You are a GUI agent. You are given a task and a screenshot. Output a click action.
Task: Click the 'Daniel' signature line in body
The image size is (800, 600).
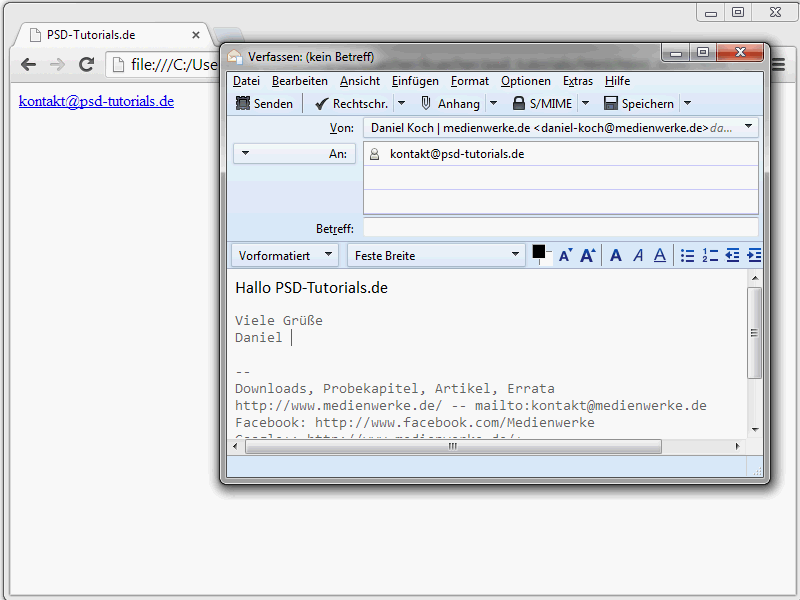pyautogui.click(x=259, y=337)
